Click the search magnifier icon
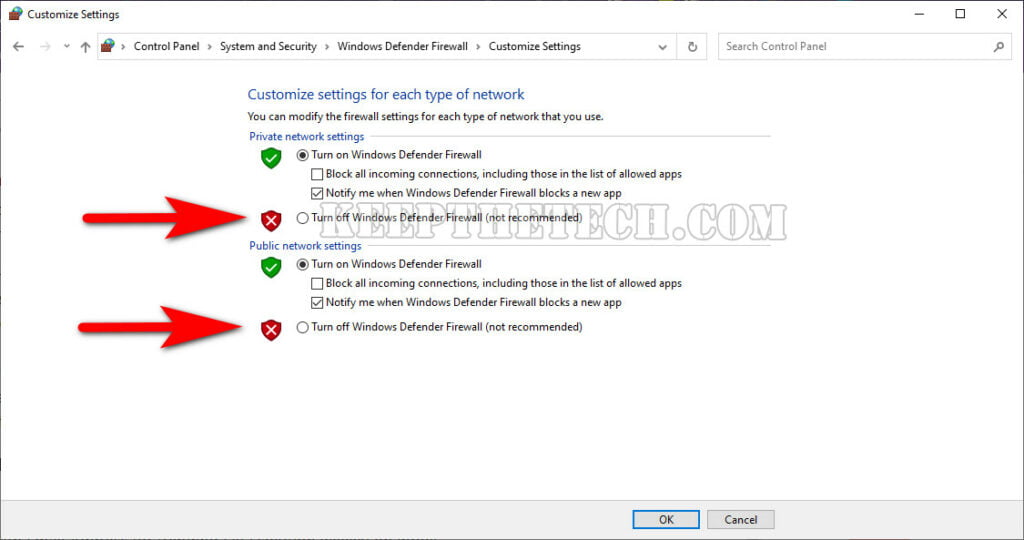 (999, 46)
